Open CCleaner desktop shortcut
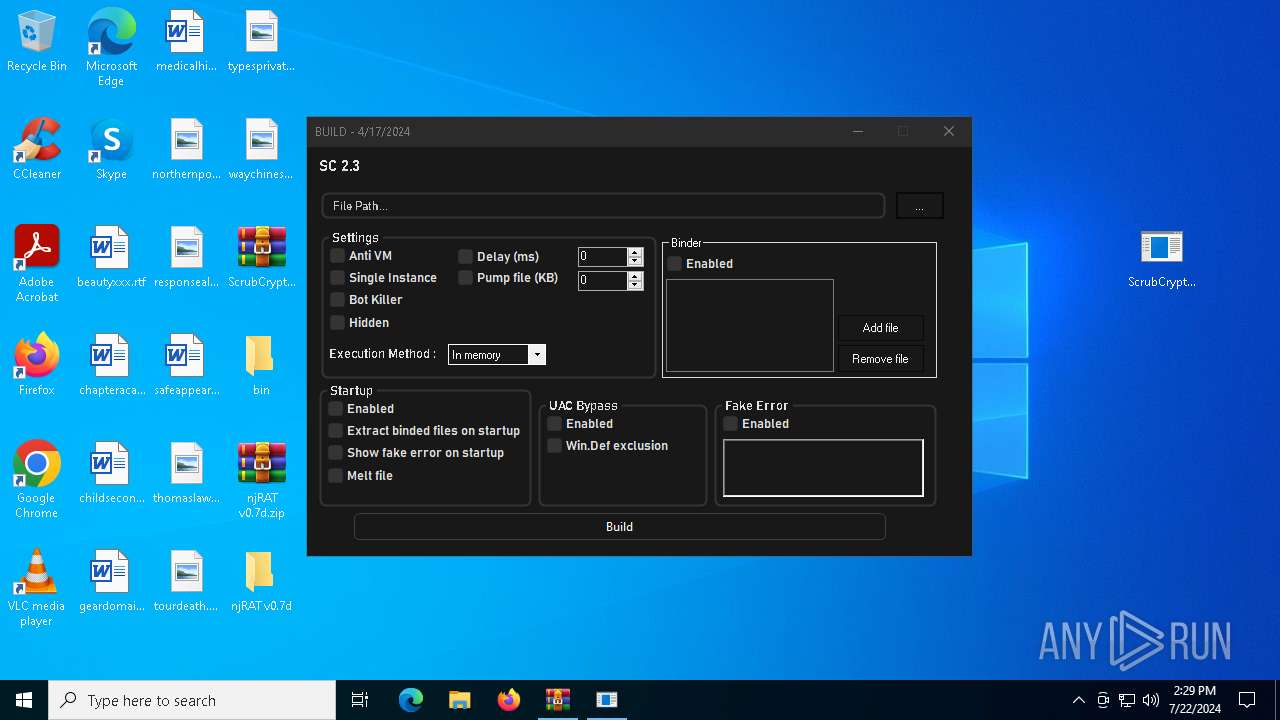 (37, 150)
